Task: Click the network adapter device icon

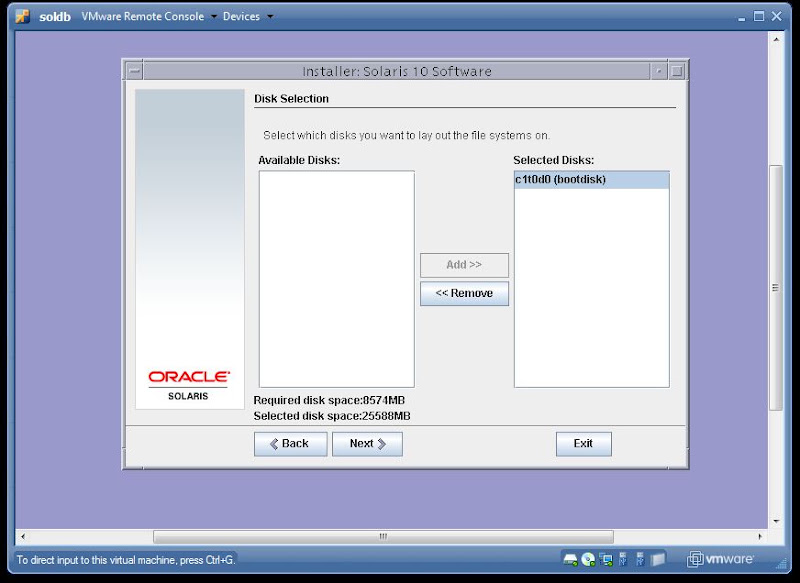Action: pos(606,560)
